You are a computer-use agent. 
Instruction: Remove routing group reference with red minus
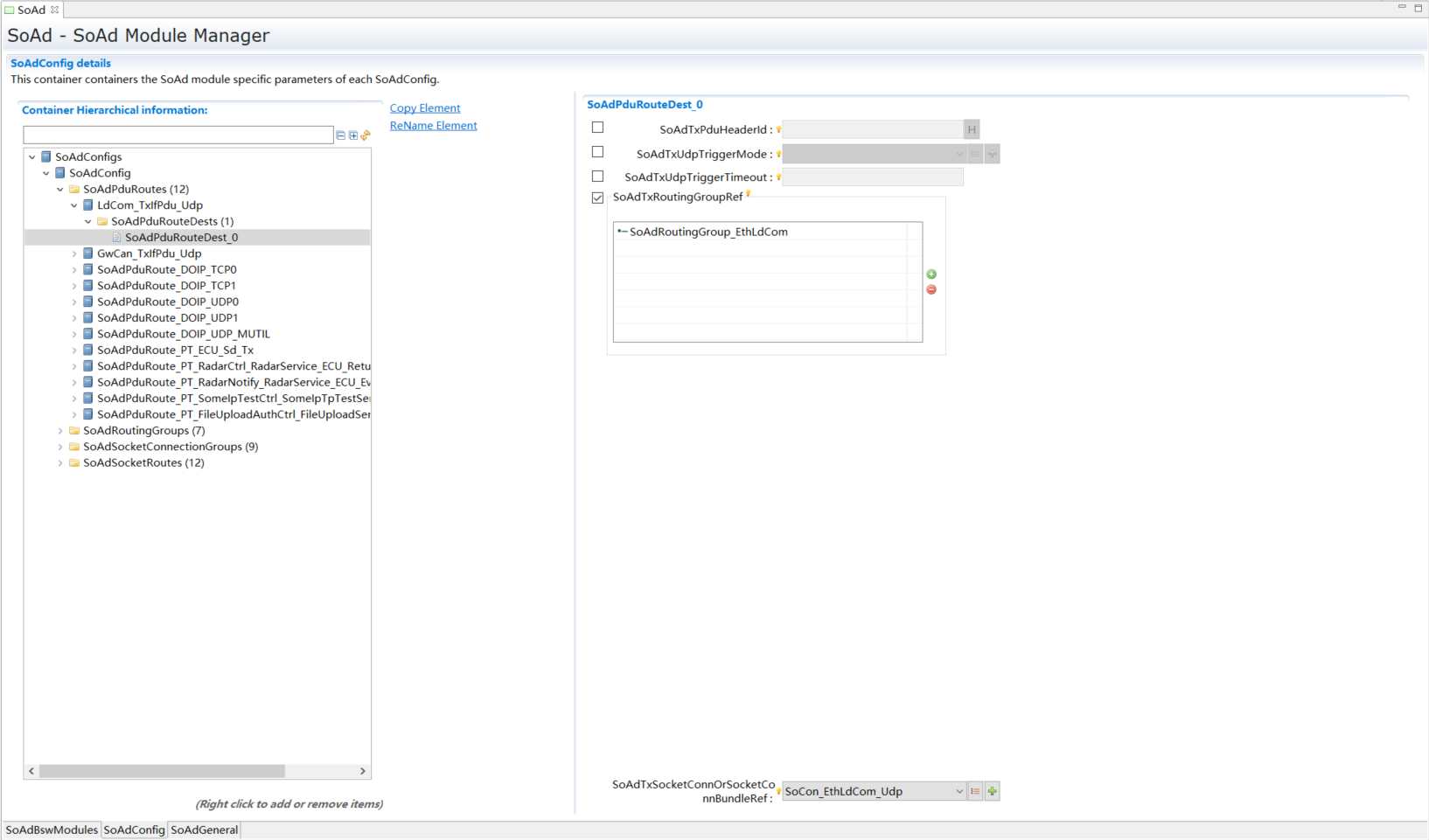click(931, 289)
